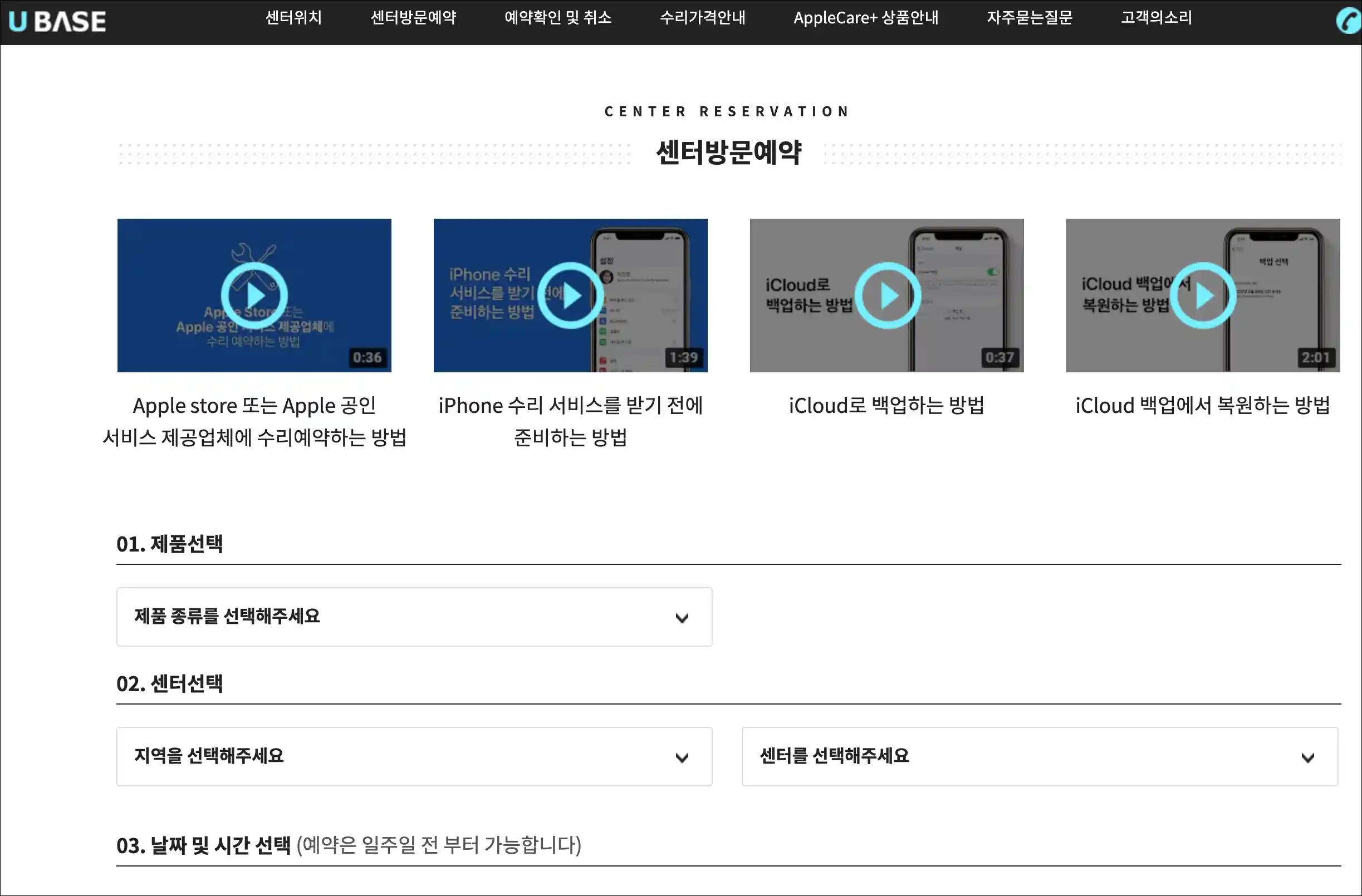Click caption 'iCloud 백업에서 복원하는 방법'
The height and width of the screenshot is (896, 1362).
[x=1203, y=406]
